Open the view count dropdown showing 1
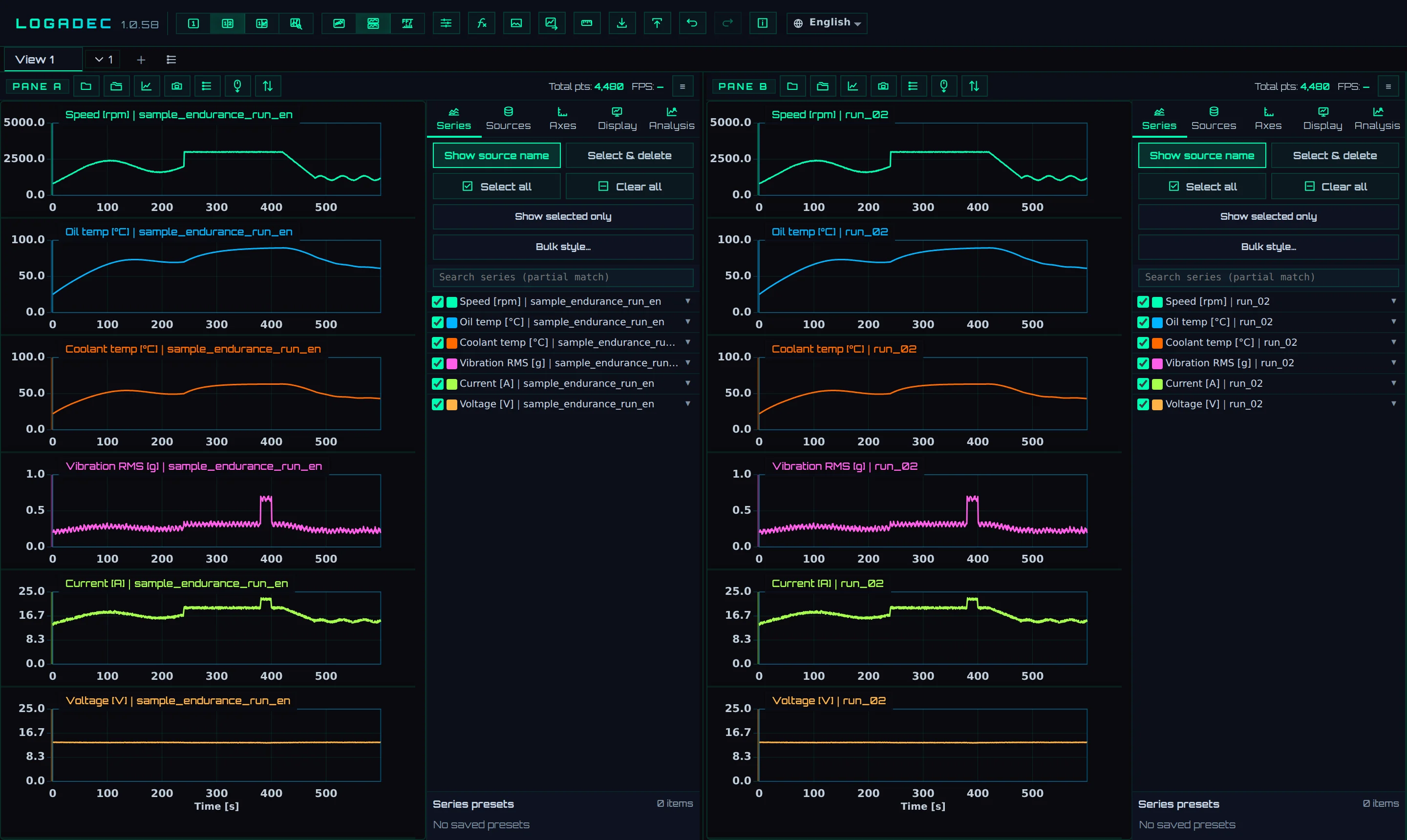 coord(104,60)
